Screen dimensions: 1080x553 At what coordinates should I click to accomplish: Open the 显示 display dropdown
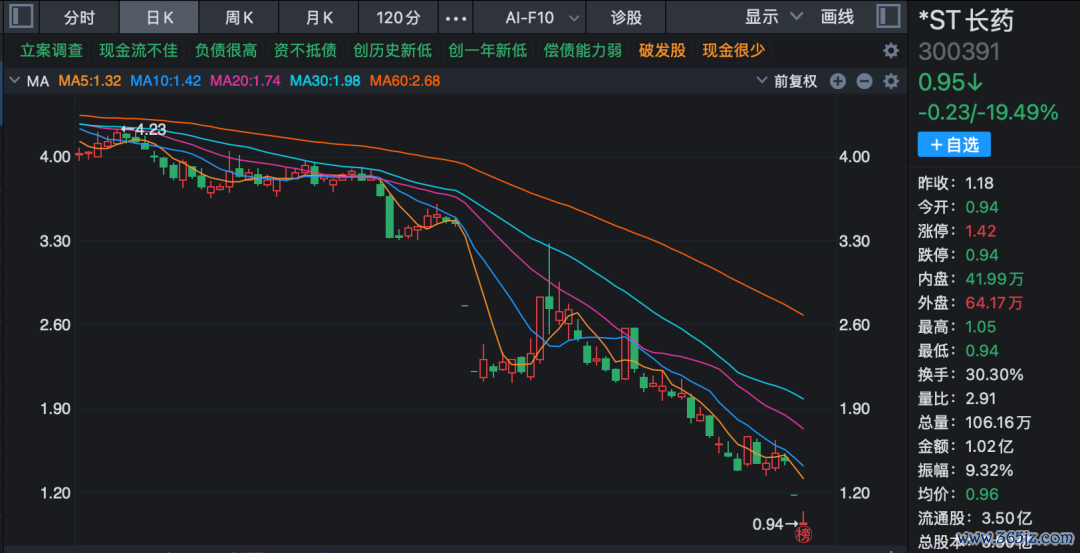[774, 17]
